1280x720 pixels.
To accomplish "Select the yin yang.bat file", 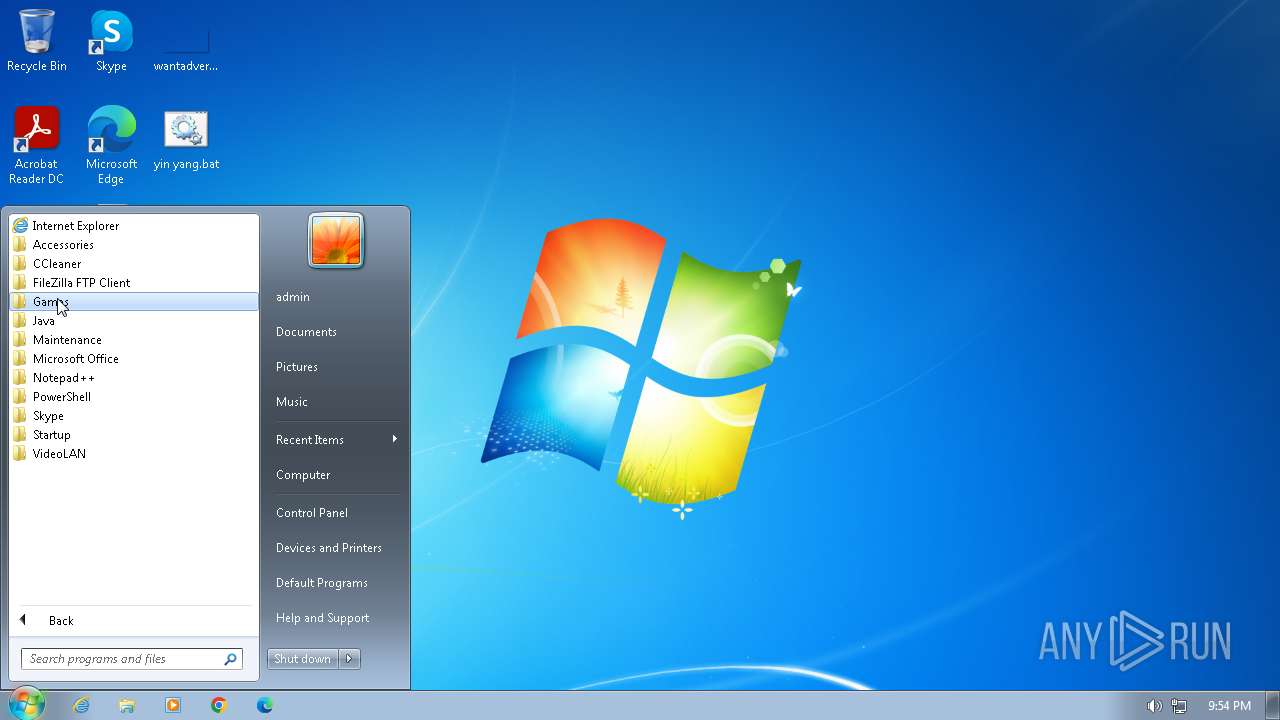I will (186, 140).
